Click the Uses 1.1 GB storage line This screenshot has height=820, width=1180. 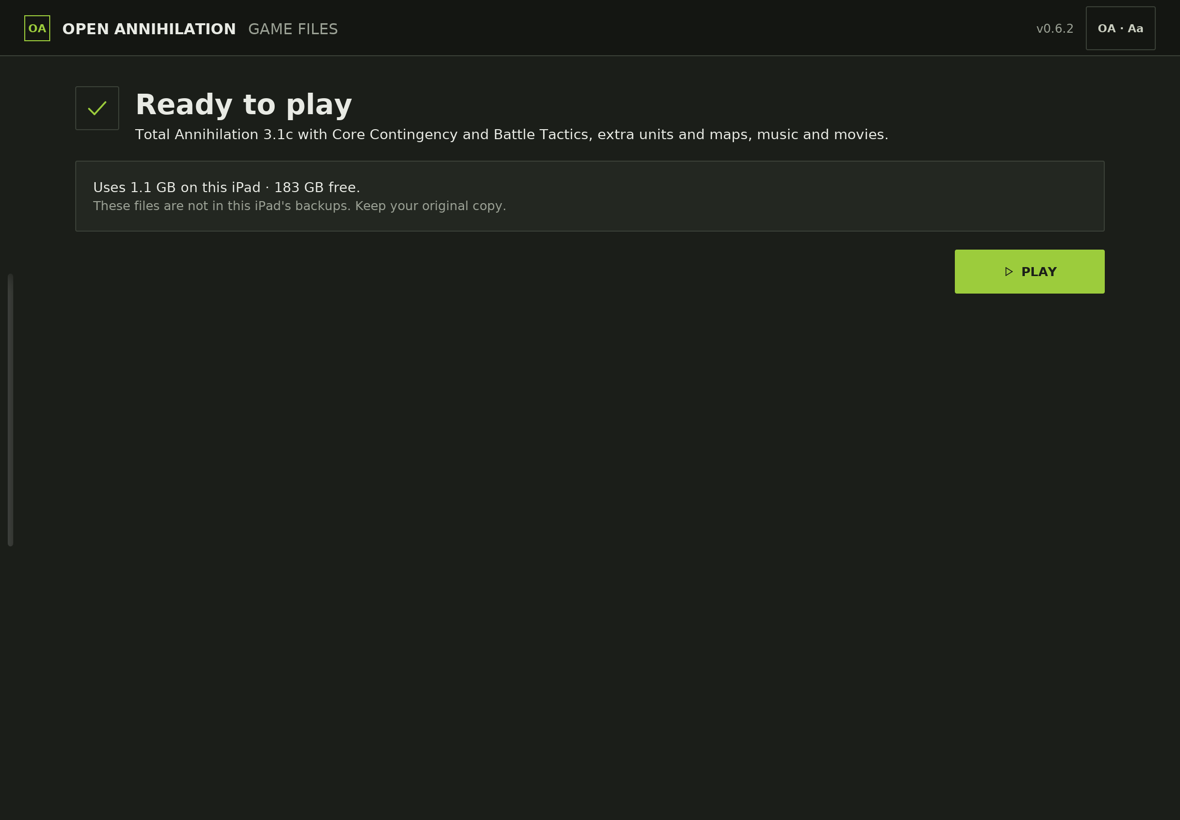point(227,187)
